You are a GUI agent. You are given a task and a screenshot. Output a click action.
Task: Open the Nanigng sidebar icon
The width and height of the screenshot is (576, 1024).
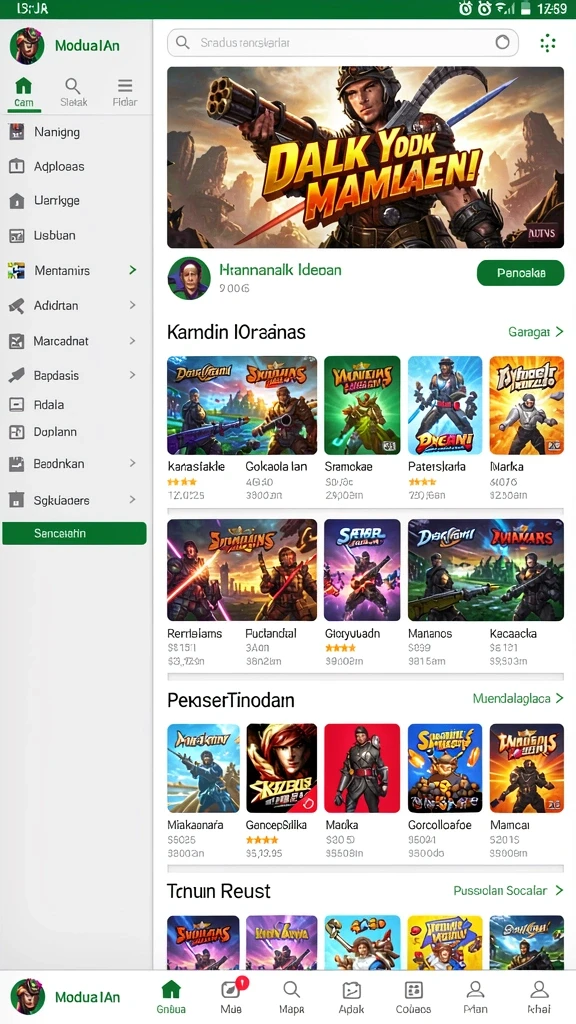click(x=16, y=132)
